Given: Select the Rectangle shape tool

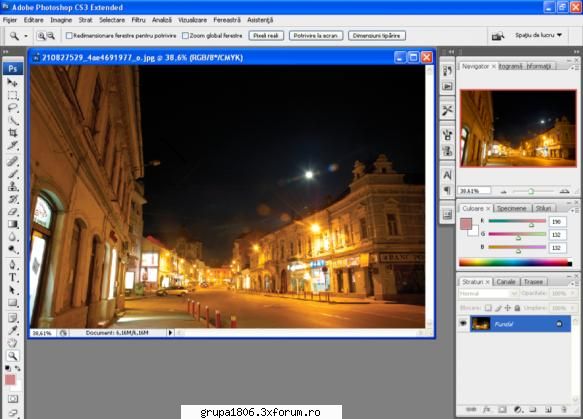Looking at the screenshot, I should (x=13, y=303).
